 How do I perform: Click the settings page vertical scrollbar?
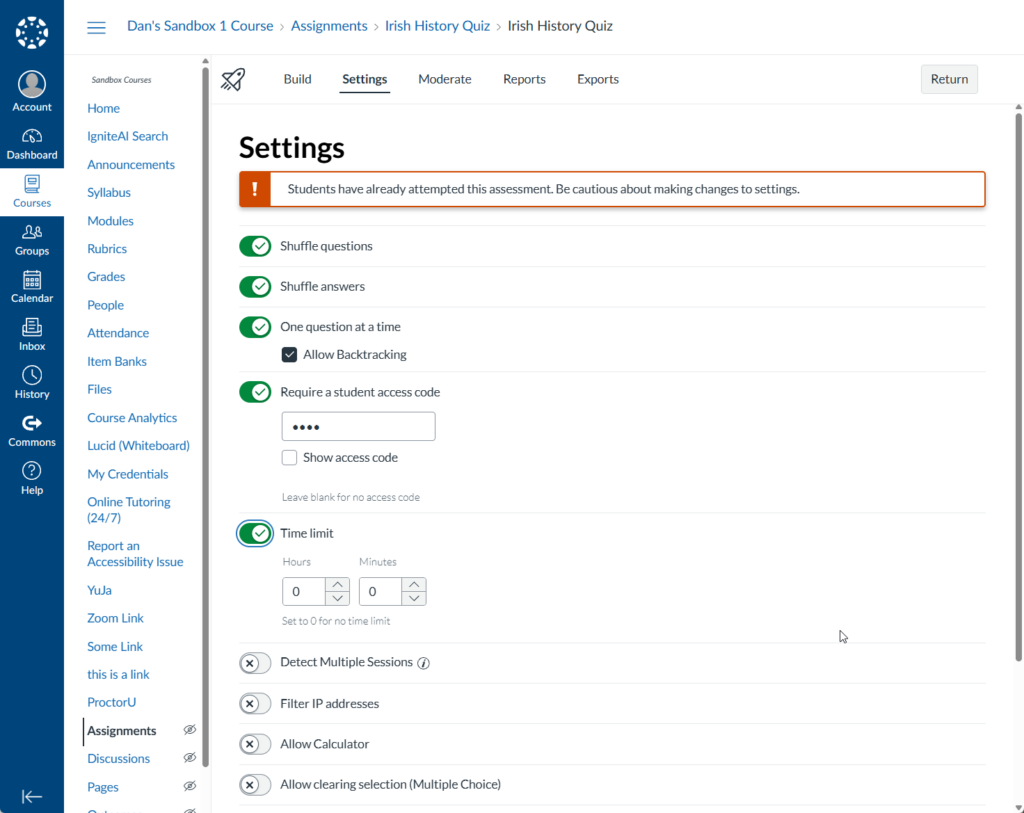point(1018,387)
